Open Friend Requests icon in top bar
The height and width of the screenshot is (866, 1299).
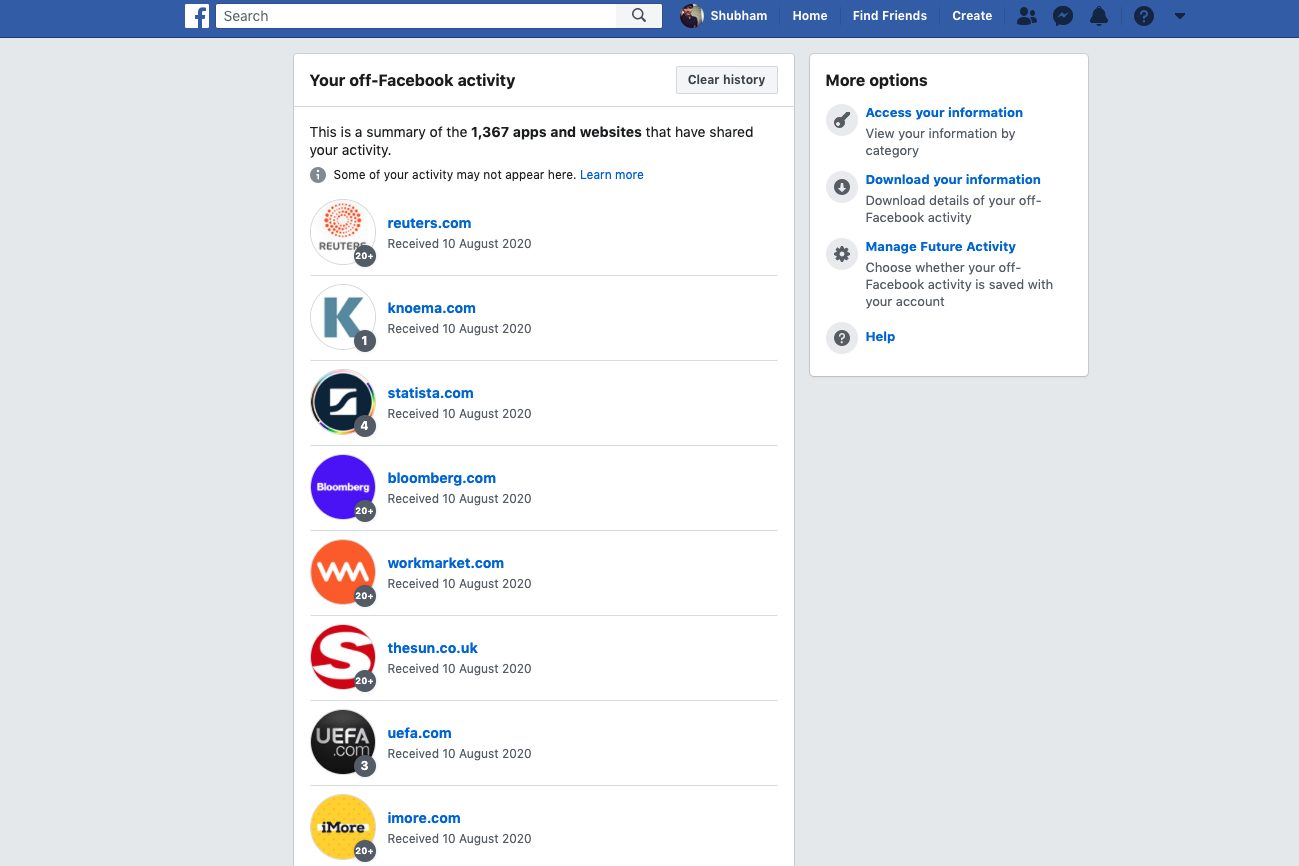[x=1026, y=16]
